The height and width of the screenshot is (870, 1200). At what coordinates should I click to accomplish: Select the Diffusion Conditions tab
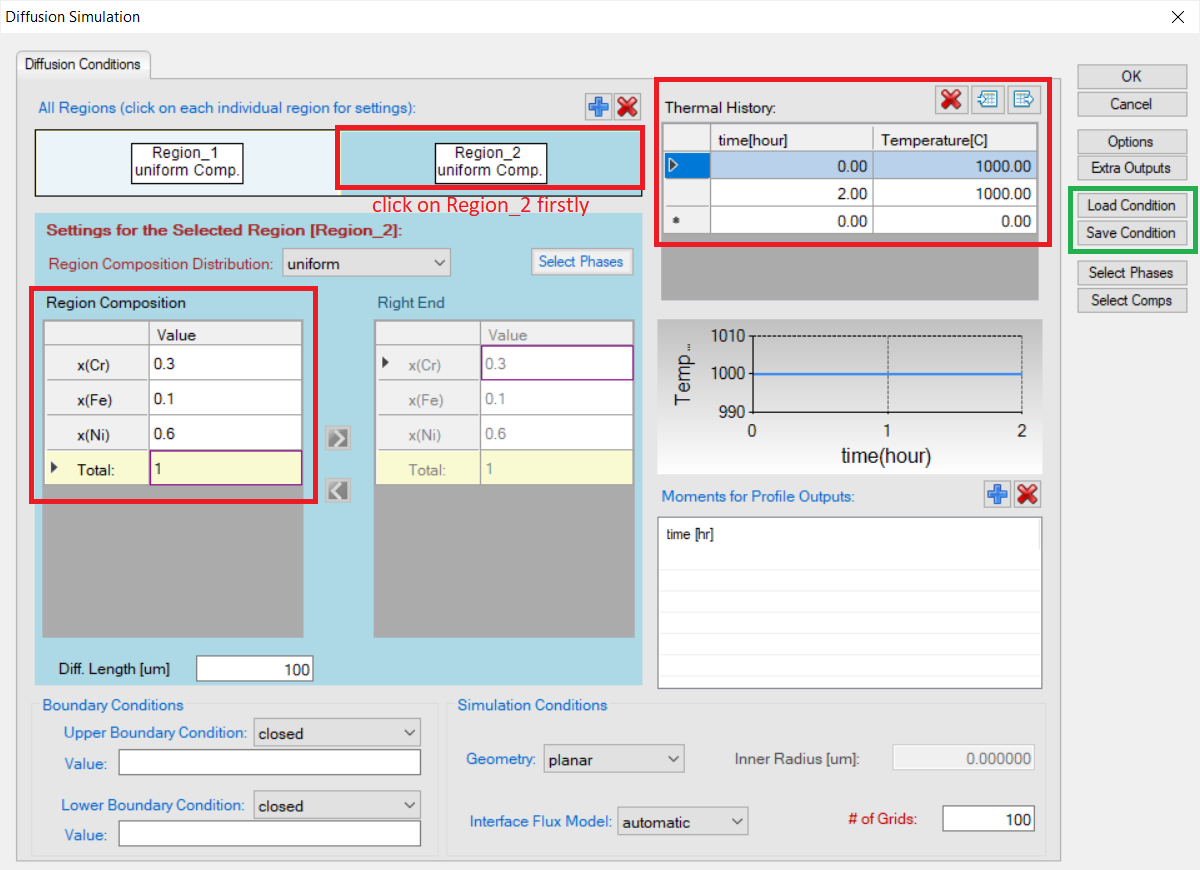[x=83, y=64]
